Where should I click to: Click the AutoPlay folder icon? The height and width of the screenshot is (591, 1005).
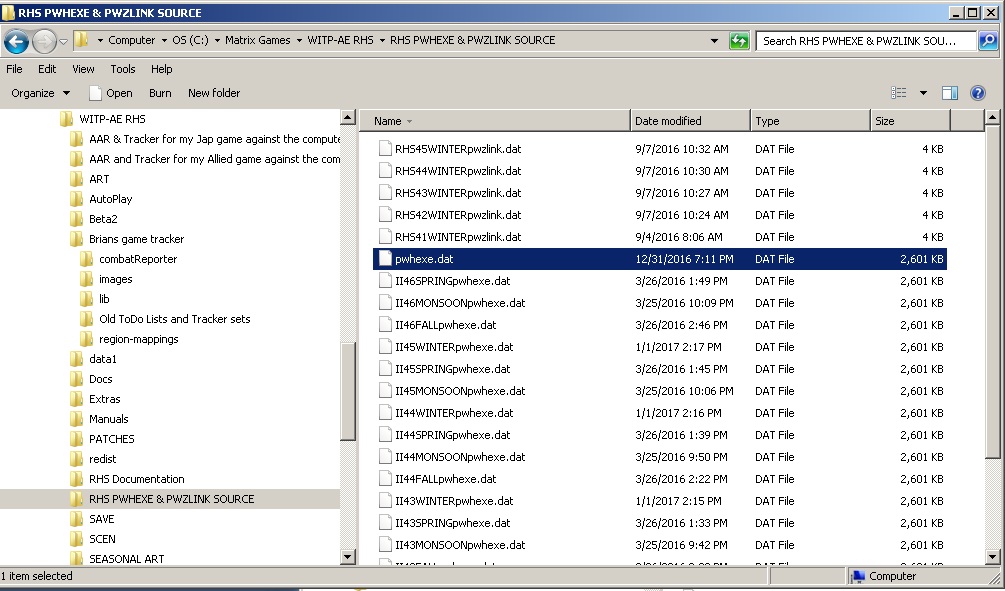tap(76, 199)
